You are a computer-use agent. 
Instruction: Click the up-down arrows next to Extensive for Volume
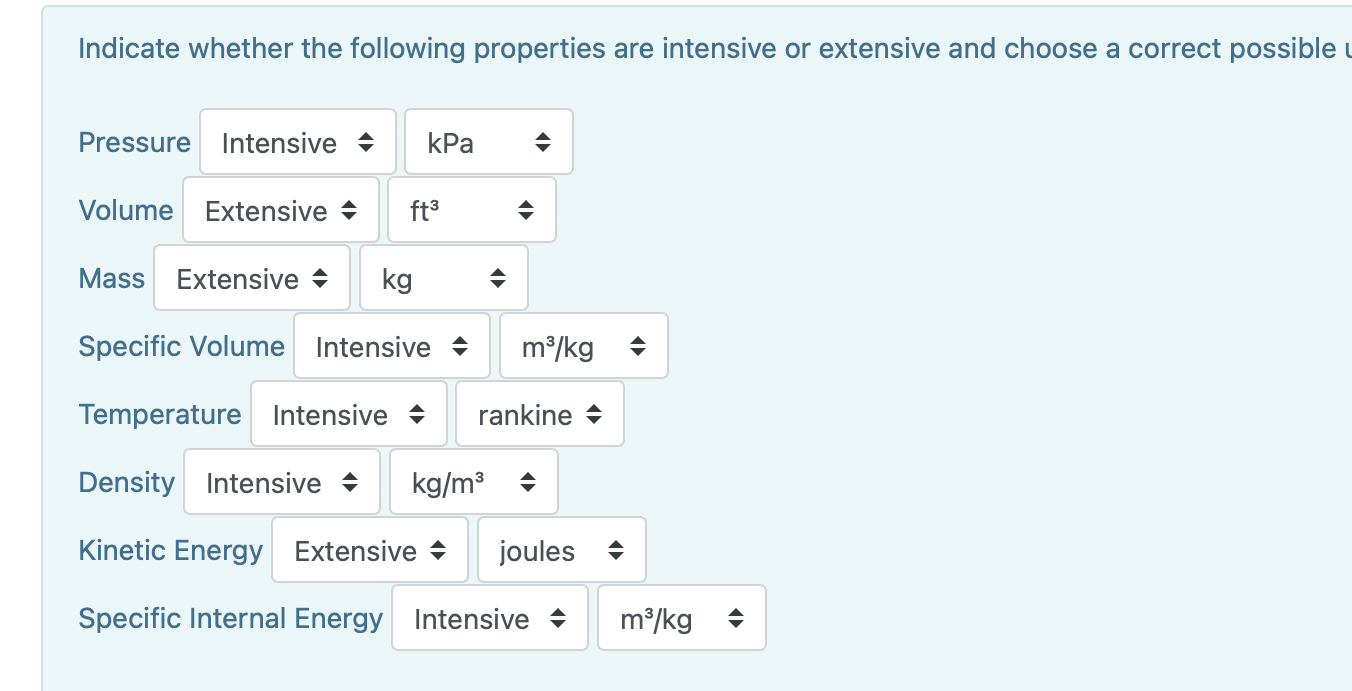pyautogui.click(x=349, y=209)
